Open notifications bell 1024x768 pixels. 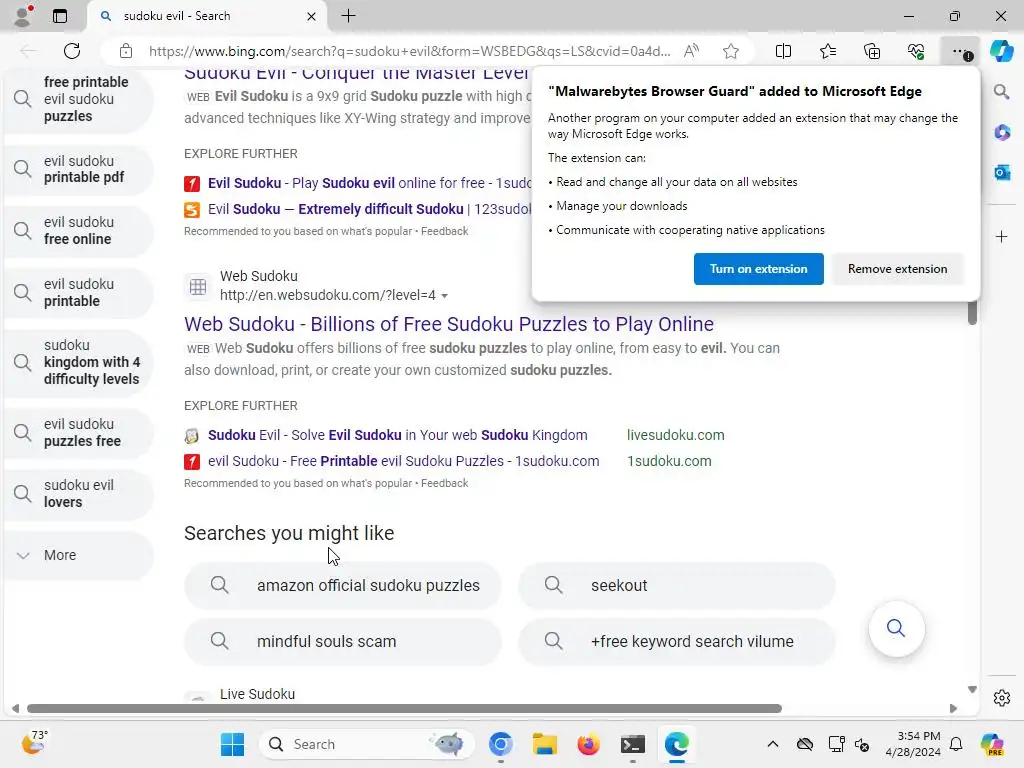coord(956,744)
